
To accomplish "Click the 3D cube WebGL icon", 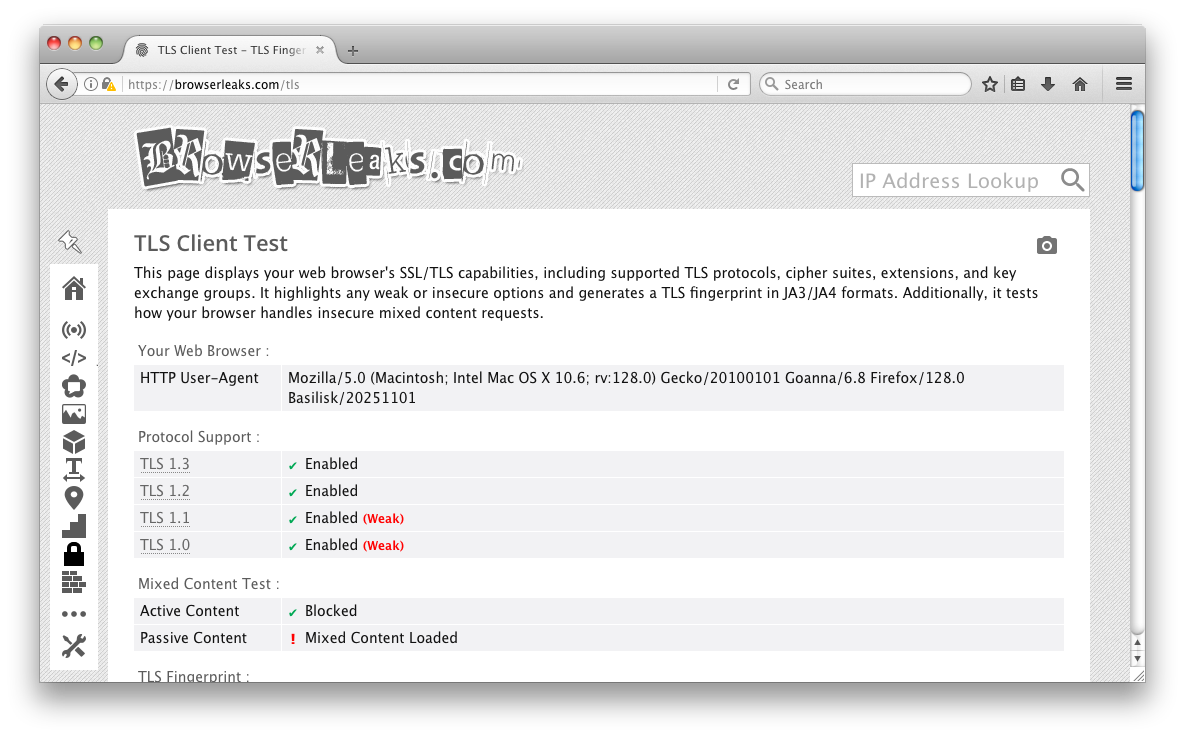I will (74, 442).
